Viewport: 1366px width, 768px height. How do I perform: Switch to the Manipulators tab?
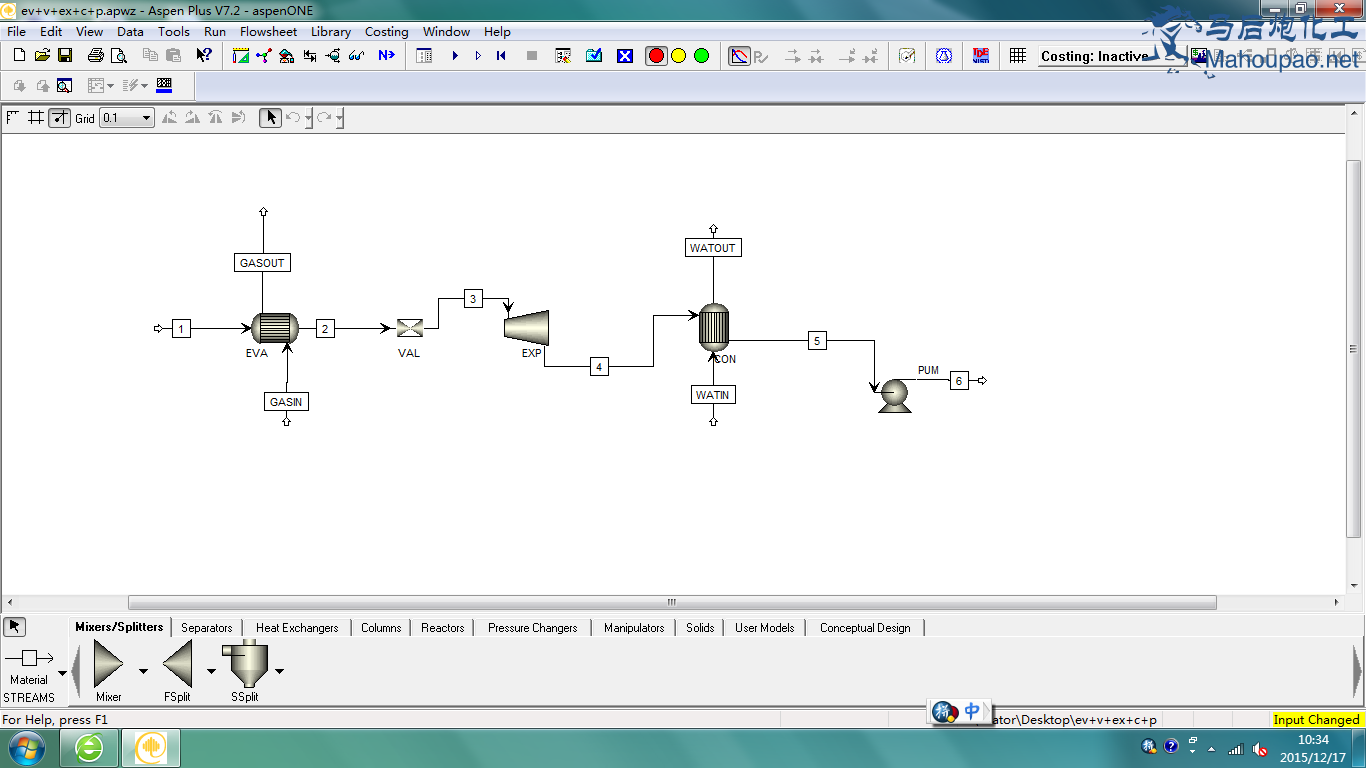click(x=634, y=628)
